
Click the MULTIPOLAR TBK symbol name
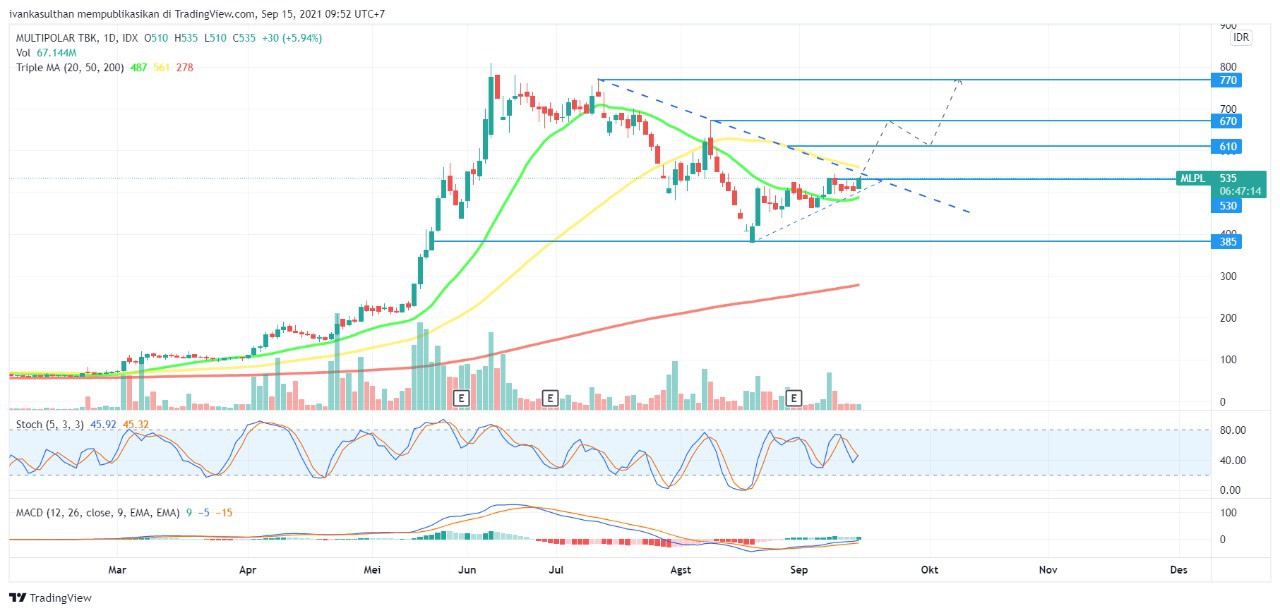tap(54, 38)
